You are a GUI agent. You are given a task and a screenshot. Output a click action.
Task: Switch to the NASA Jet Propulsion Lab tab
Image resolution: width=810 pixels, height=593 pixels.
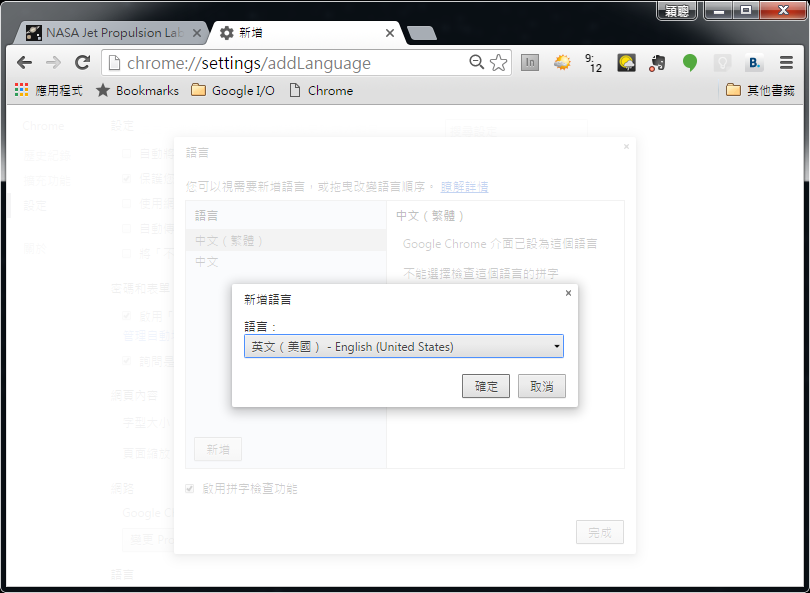pos(111,33)
